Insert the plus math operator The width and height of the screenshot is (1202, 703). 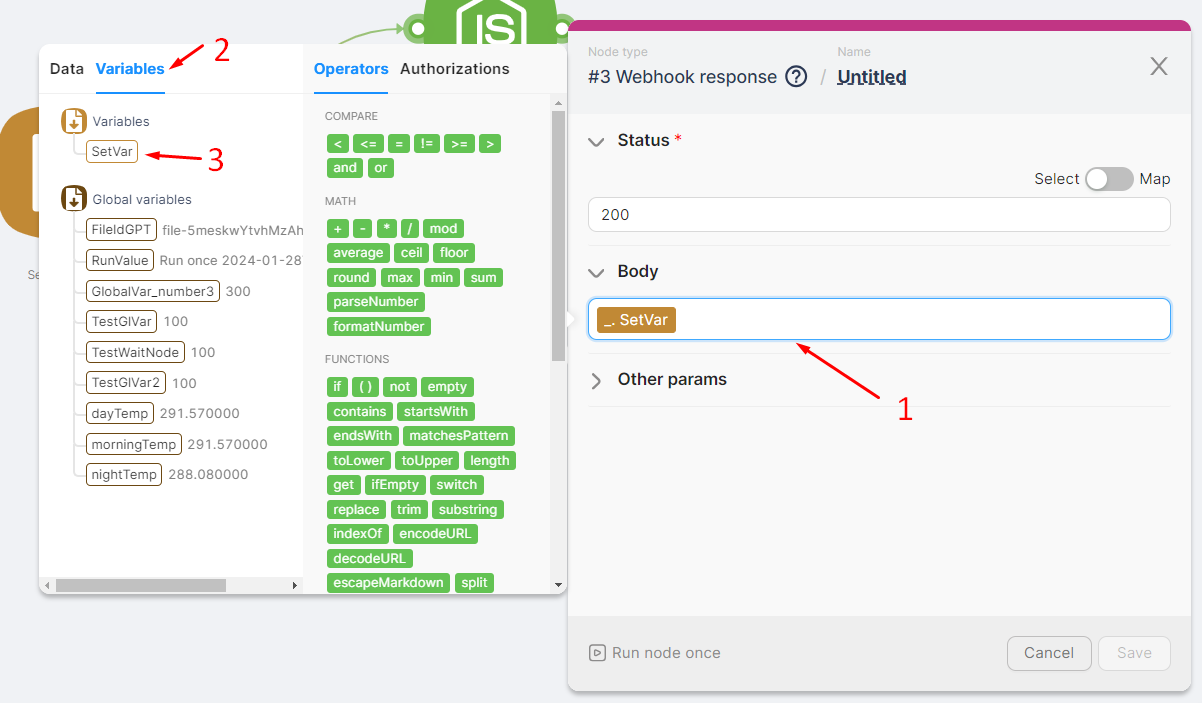pos(338,229)
